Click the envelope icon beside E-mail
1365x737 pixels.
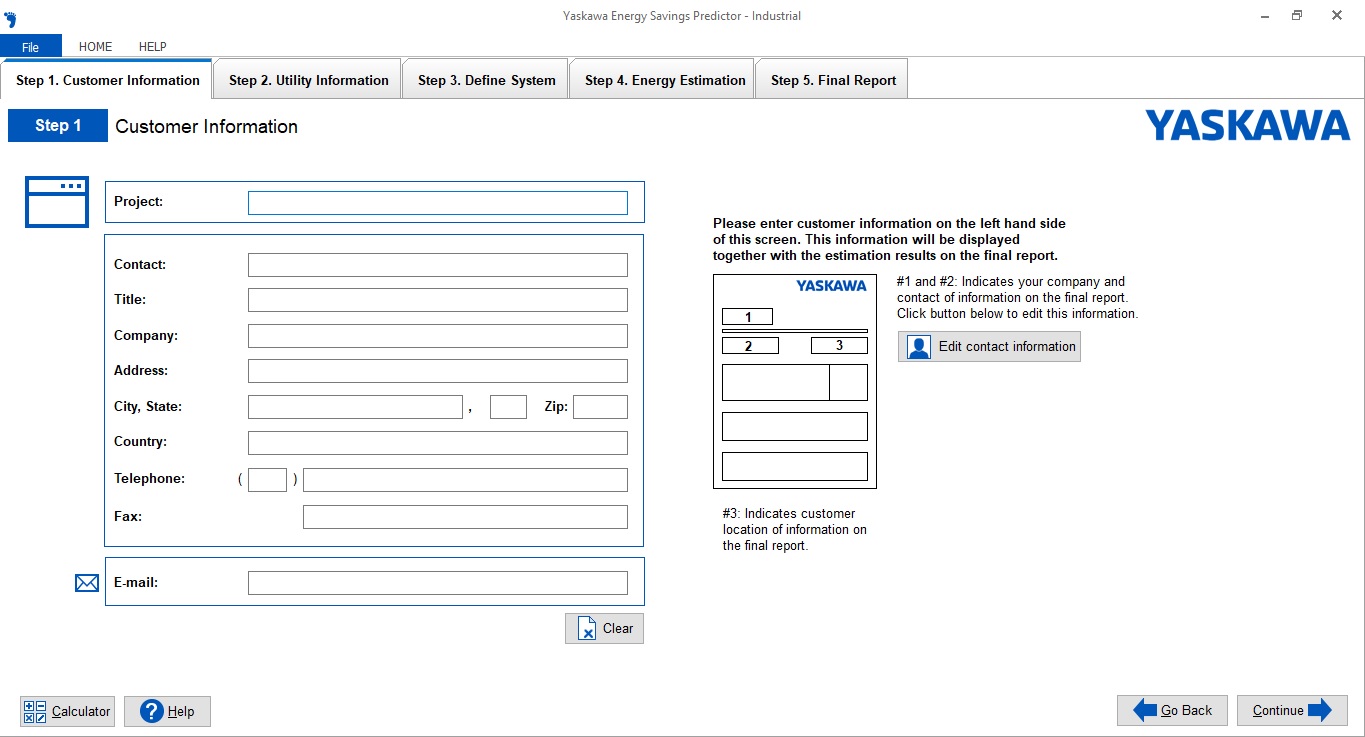[x=87, y=583]
